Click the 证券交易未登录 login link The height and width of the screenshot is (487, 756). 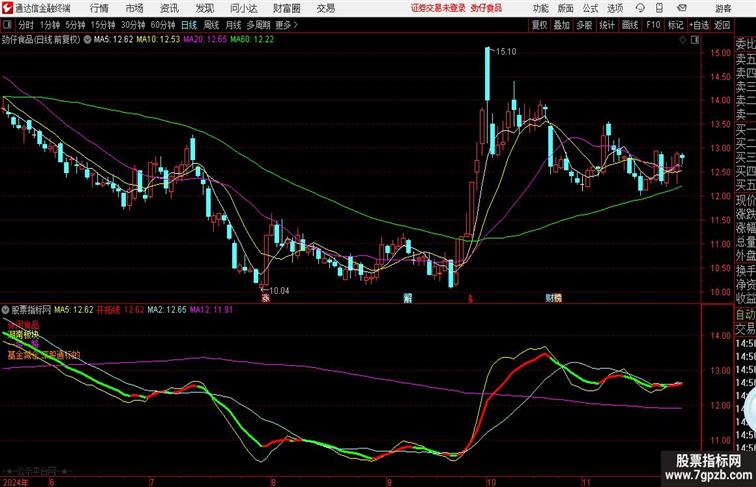[x=438, y=8]
